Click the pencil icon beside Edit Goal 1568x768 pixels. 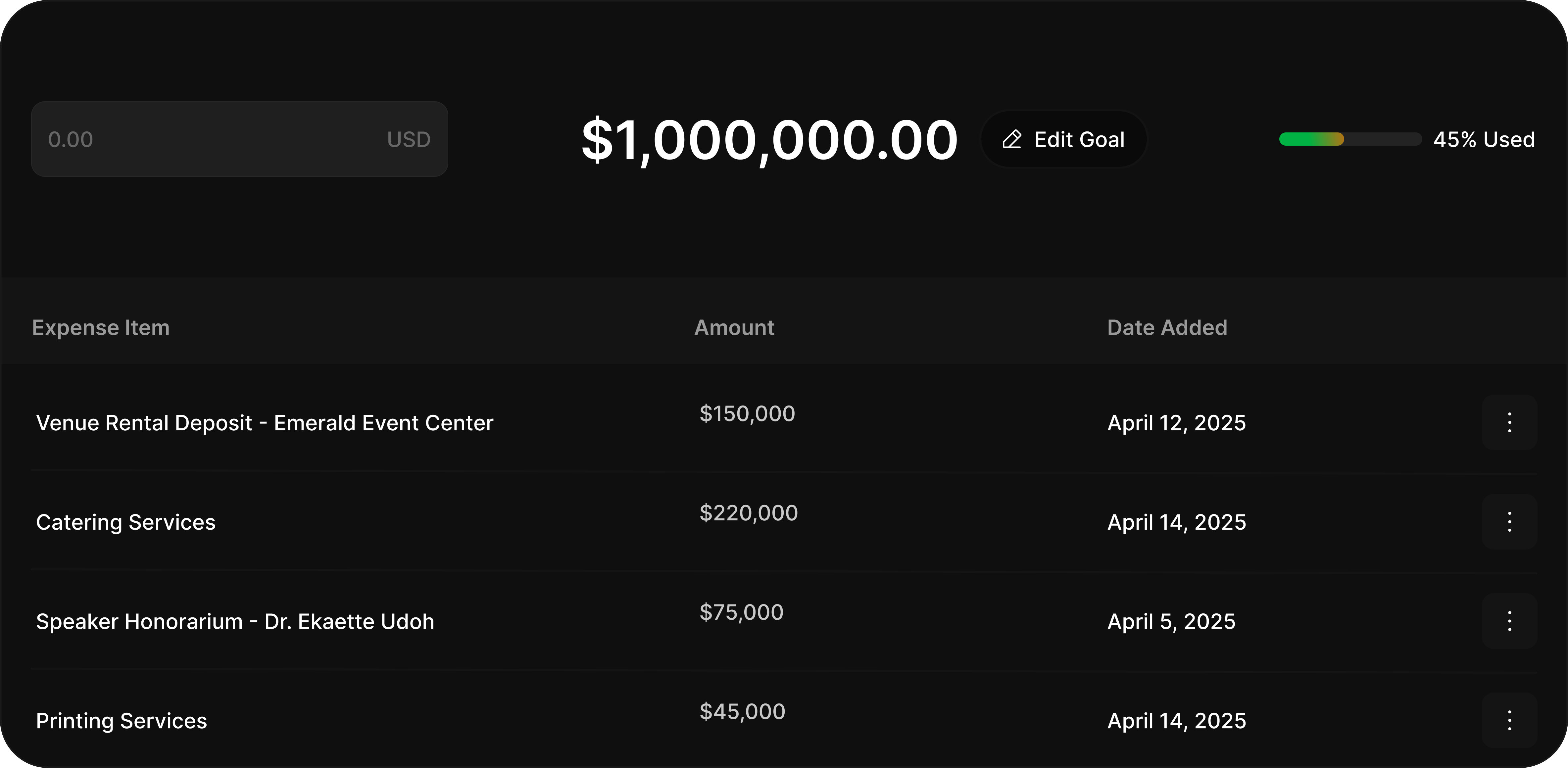(1012, 139)
